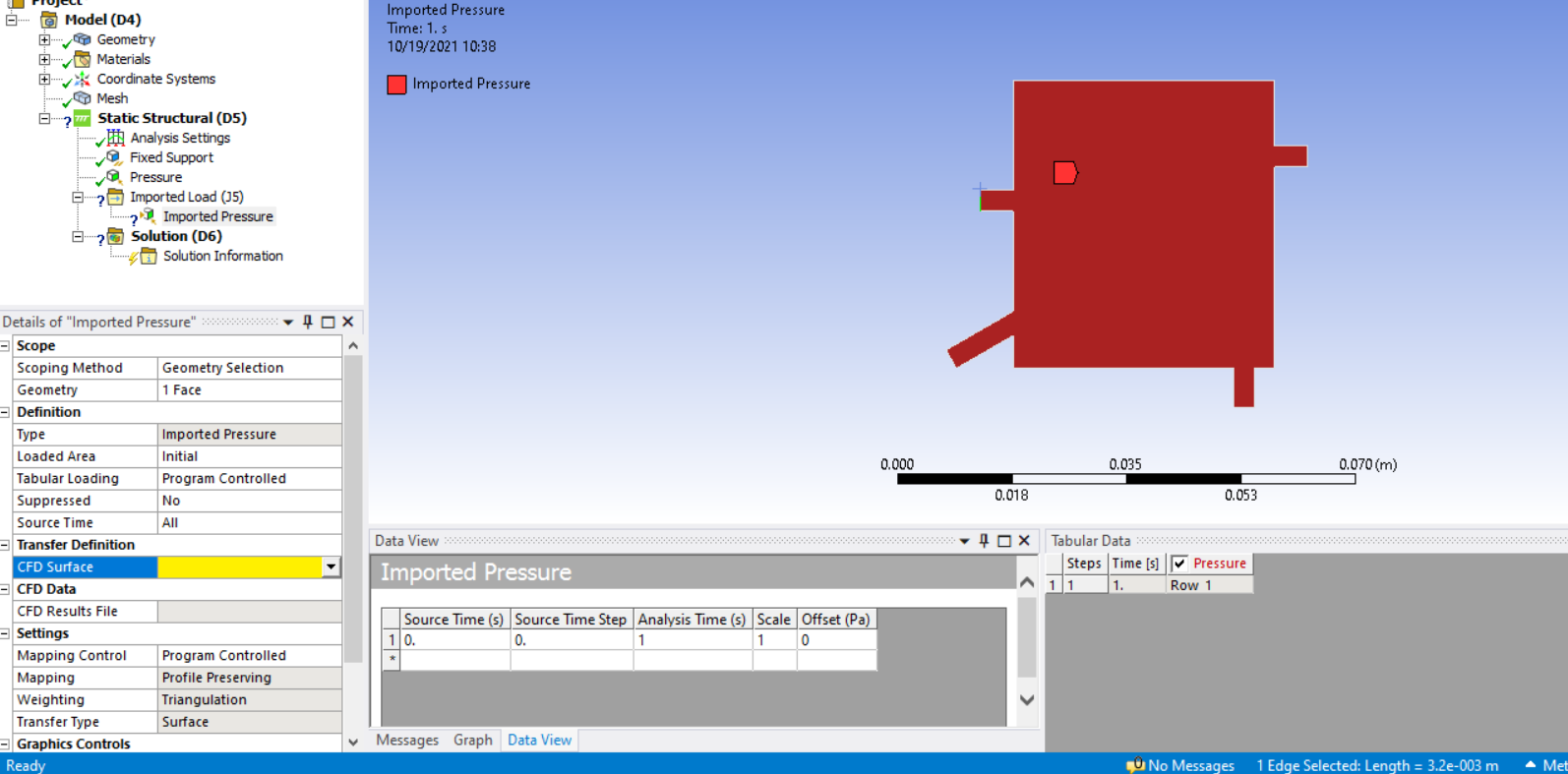
Task: Click the red Imported Pressure legend swatch
Action: 396,85
